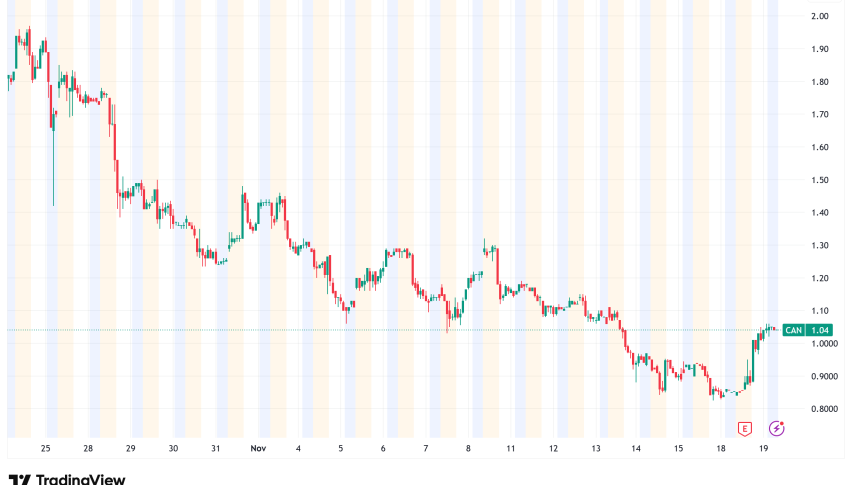Click the 28 date on time axis
Viewport: 852px width, 485px height.
click(89, 449)
